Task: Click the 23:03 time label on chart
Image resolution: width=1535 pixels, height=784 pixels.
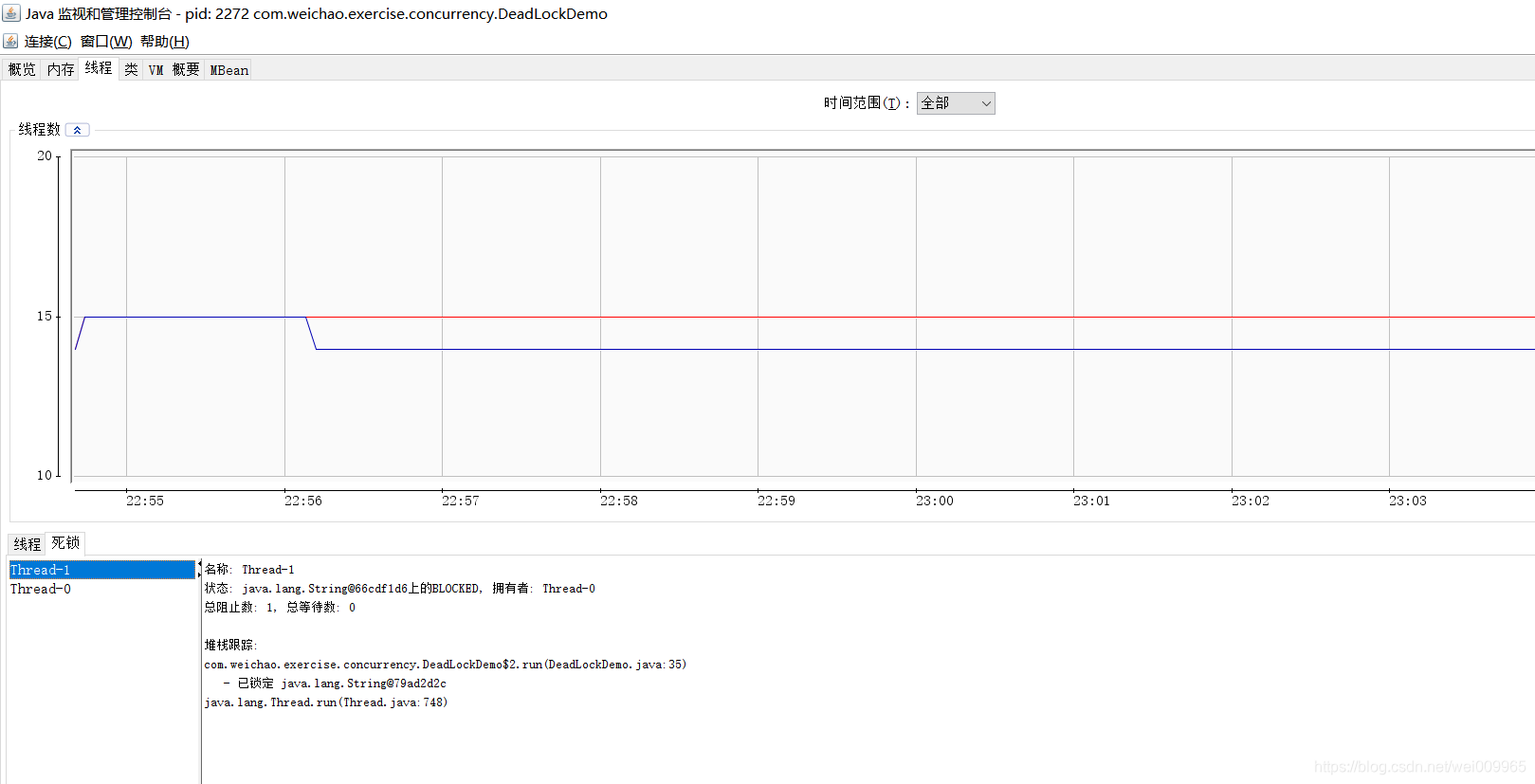Action: [1408, 501]
